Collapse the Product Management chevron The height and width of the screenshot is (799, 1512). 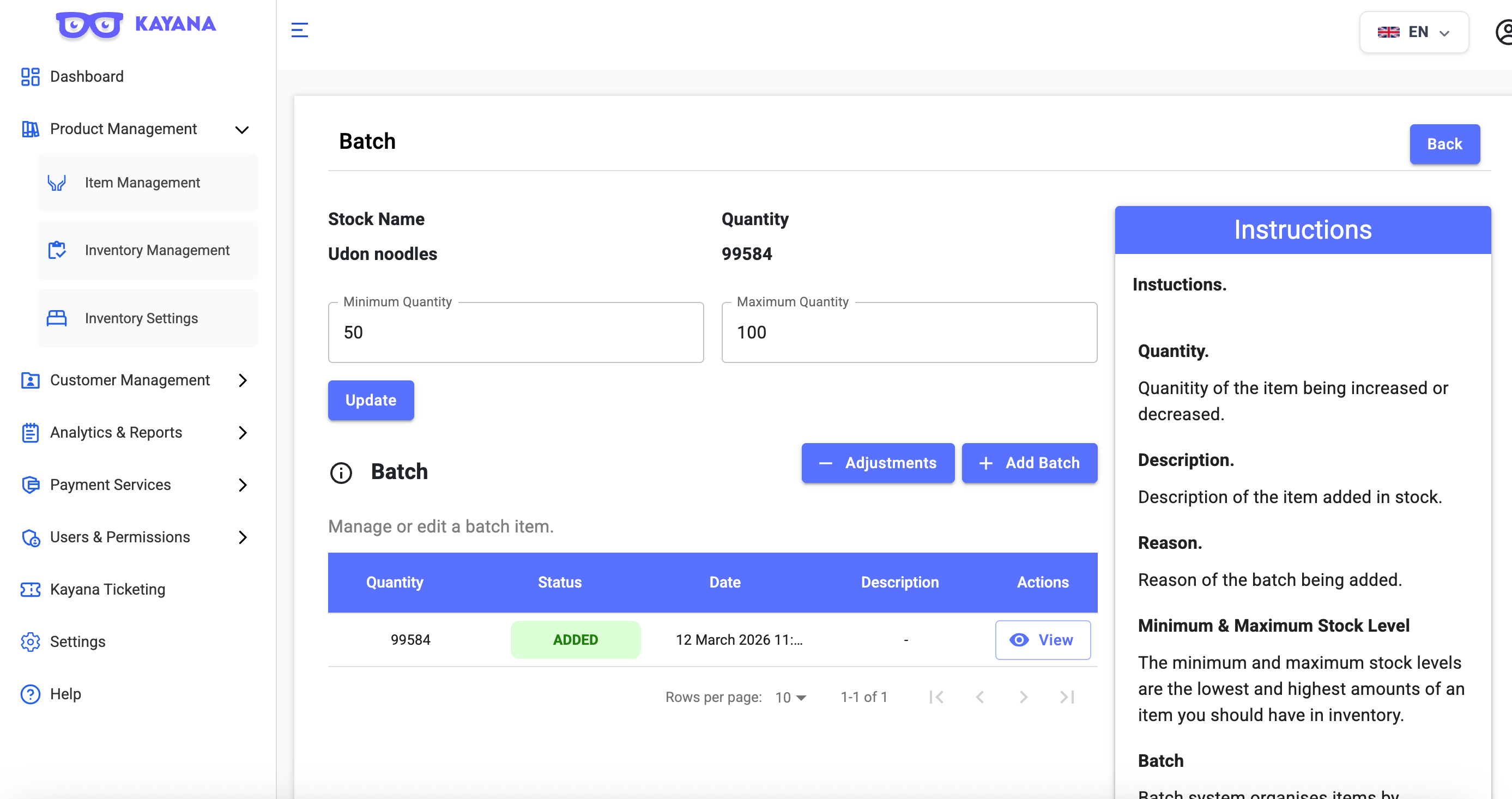click(x=242, y=130)
